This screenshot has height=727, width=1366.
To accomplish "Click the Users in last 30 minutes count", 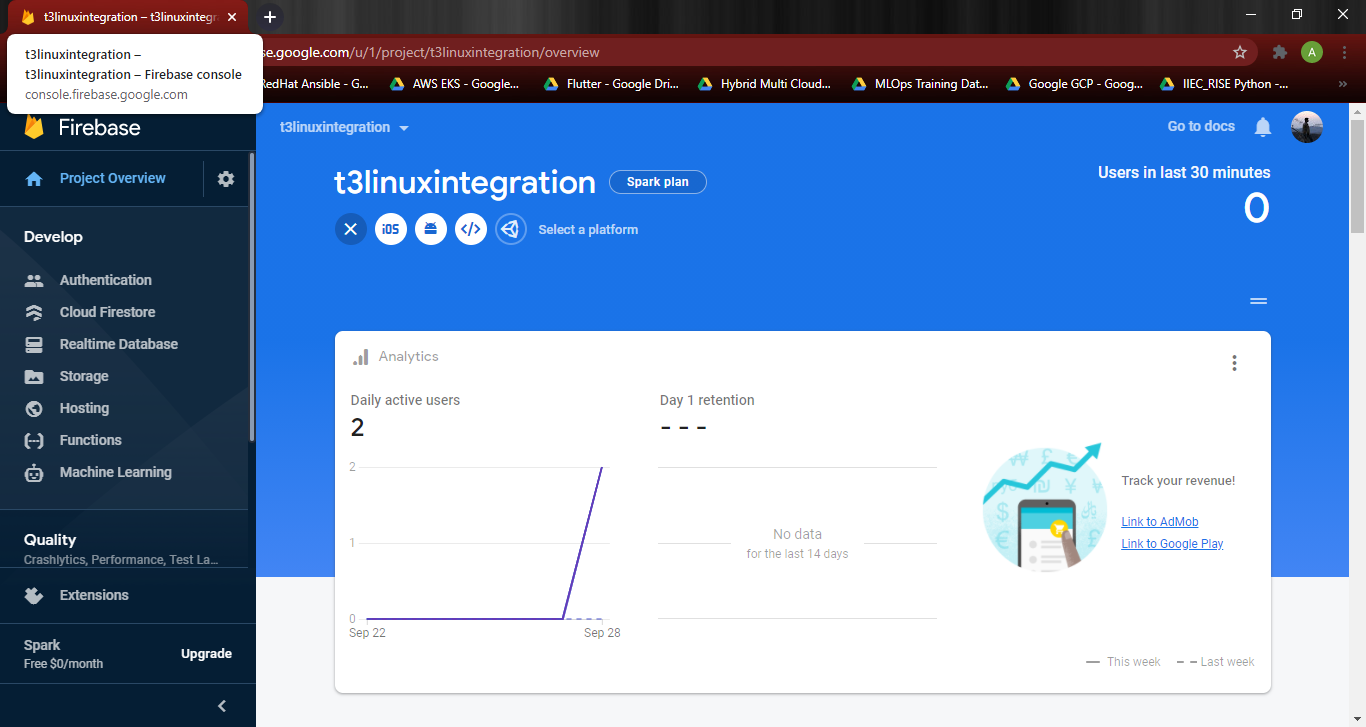I will [x=1256, y=208].
